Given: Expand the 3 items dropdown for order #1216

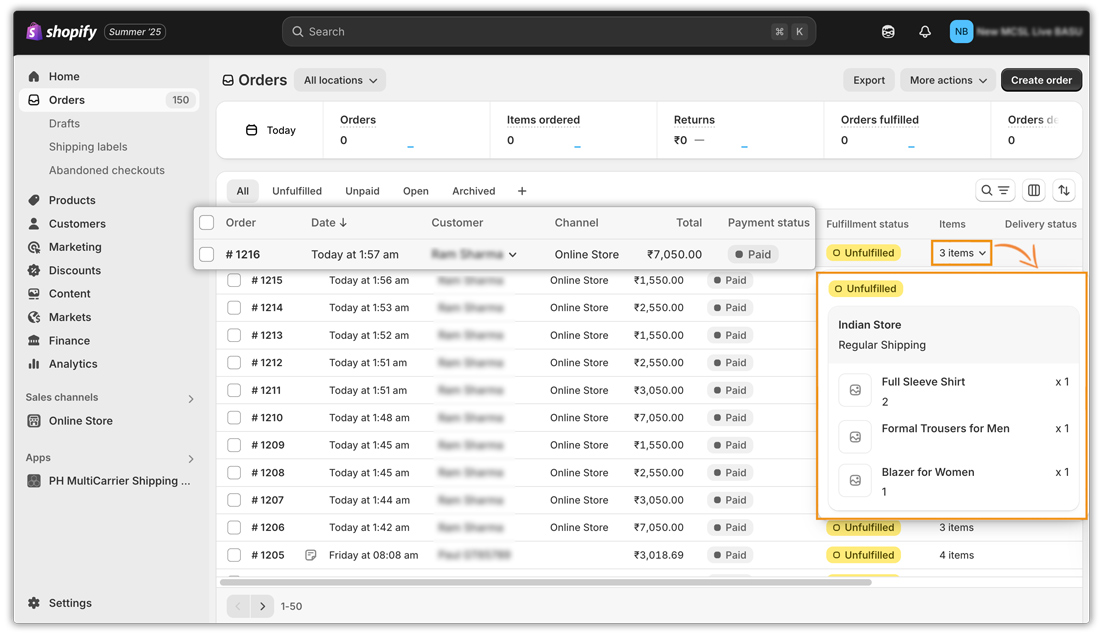Looking at the screenshot, I should [962, 253].
